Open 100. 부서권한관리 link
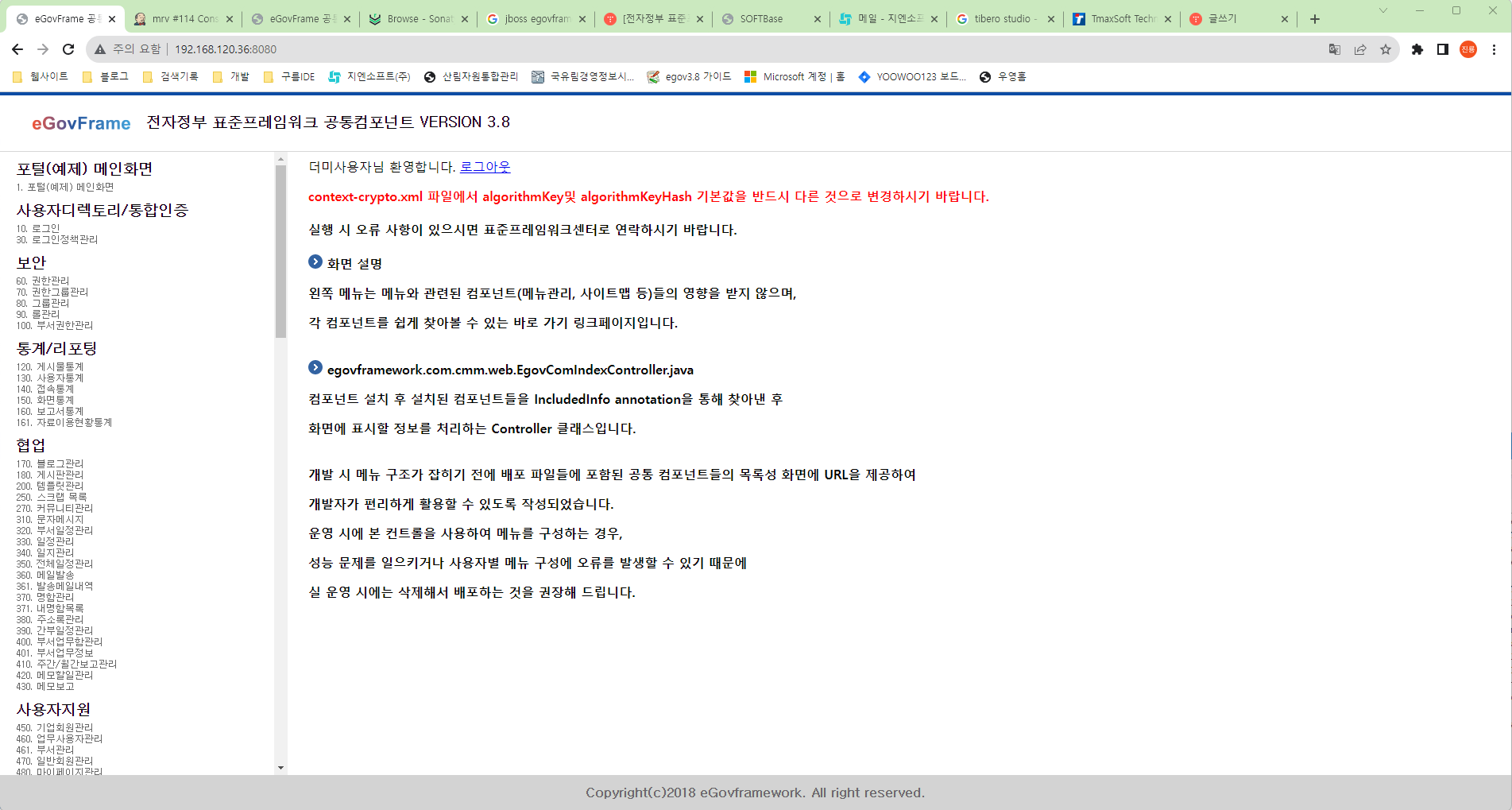1512x810 pixels. pyautogui.click(x=55, y=325)
